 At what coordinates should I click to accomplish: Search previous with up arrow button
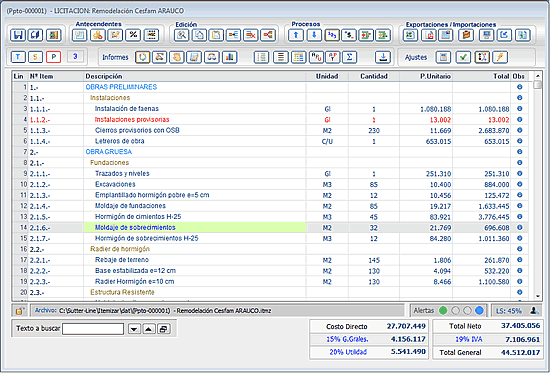coord(149,329)
